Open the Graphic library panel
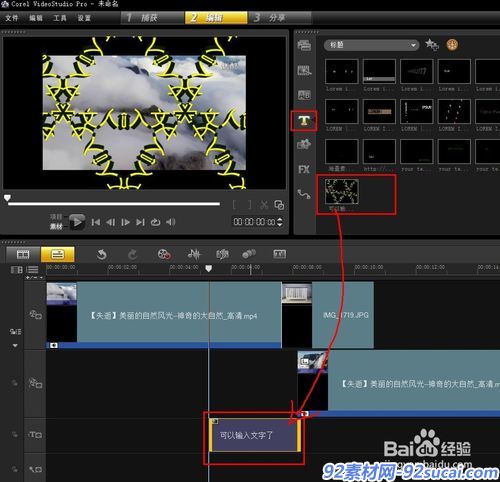Screen dimensions: 500x482 click(x=304, y=144)
